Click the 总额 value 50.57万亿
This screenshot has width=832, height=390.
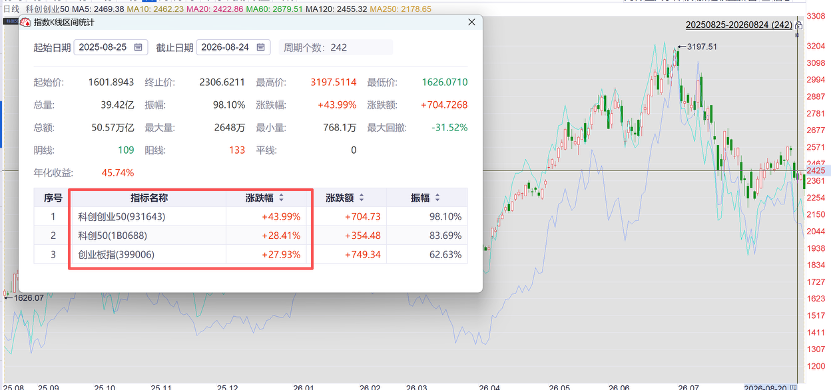(112, 128)
